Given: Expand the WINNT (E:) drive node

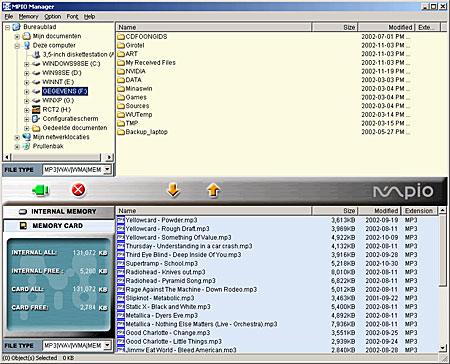Looking at the screenshot, I should coord(27,83).
